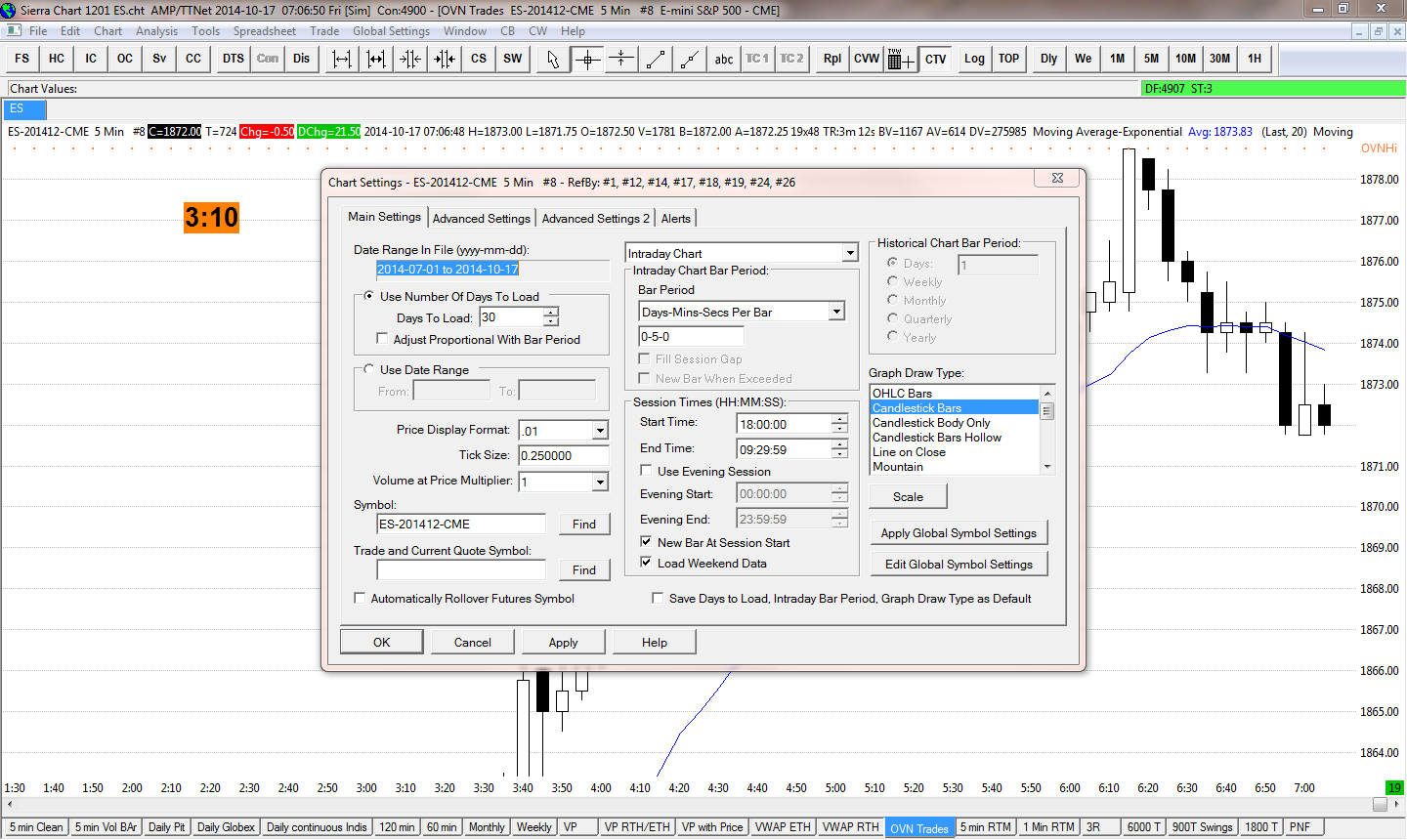Click the SW toolbar button

pyautogui.click(x=513, y=59)
